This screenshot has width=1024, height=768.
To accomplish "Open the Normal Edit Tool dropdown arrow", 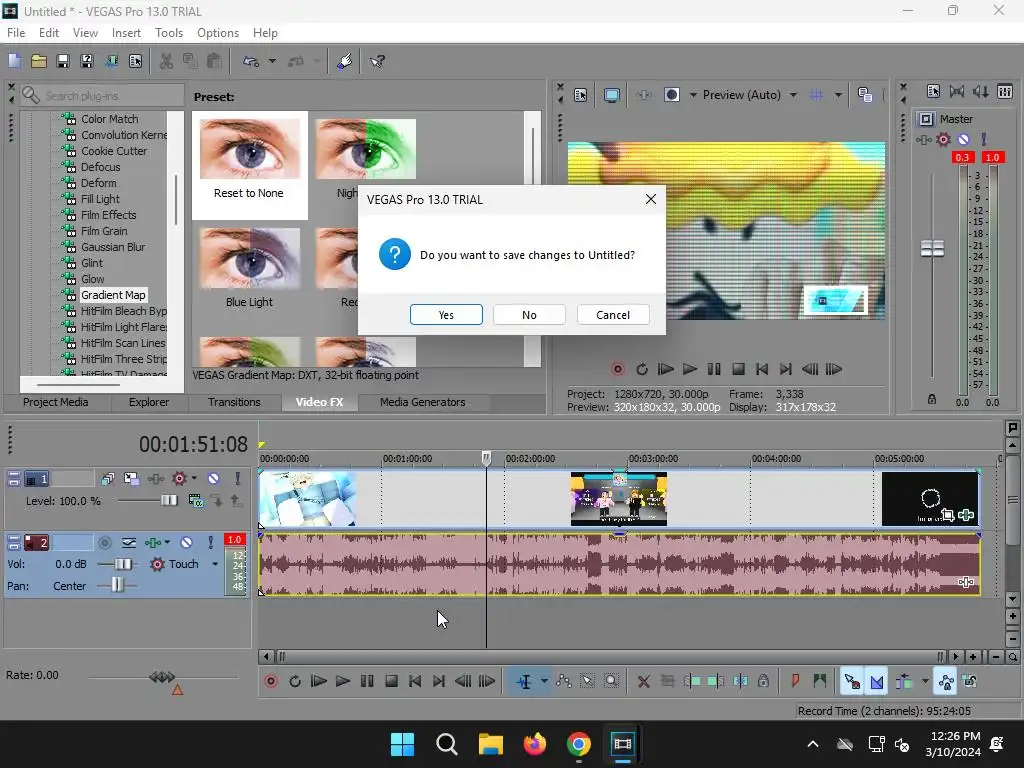I will [x=544, y=681].
